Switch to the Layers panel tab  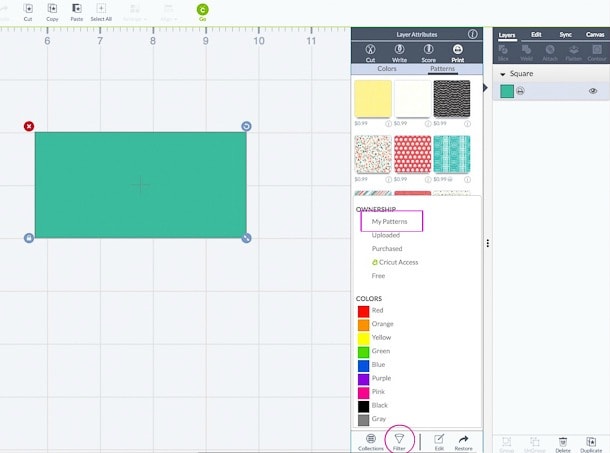pos(507,35)
